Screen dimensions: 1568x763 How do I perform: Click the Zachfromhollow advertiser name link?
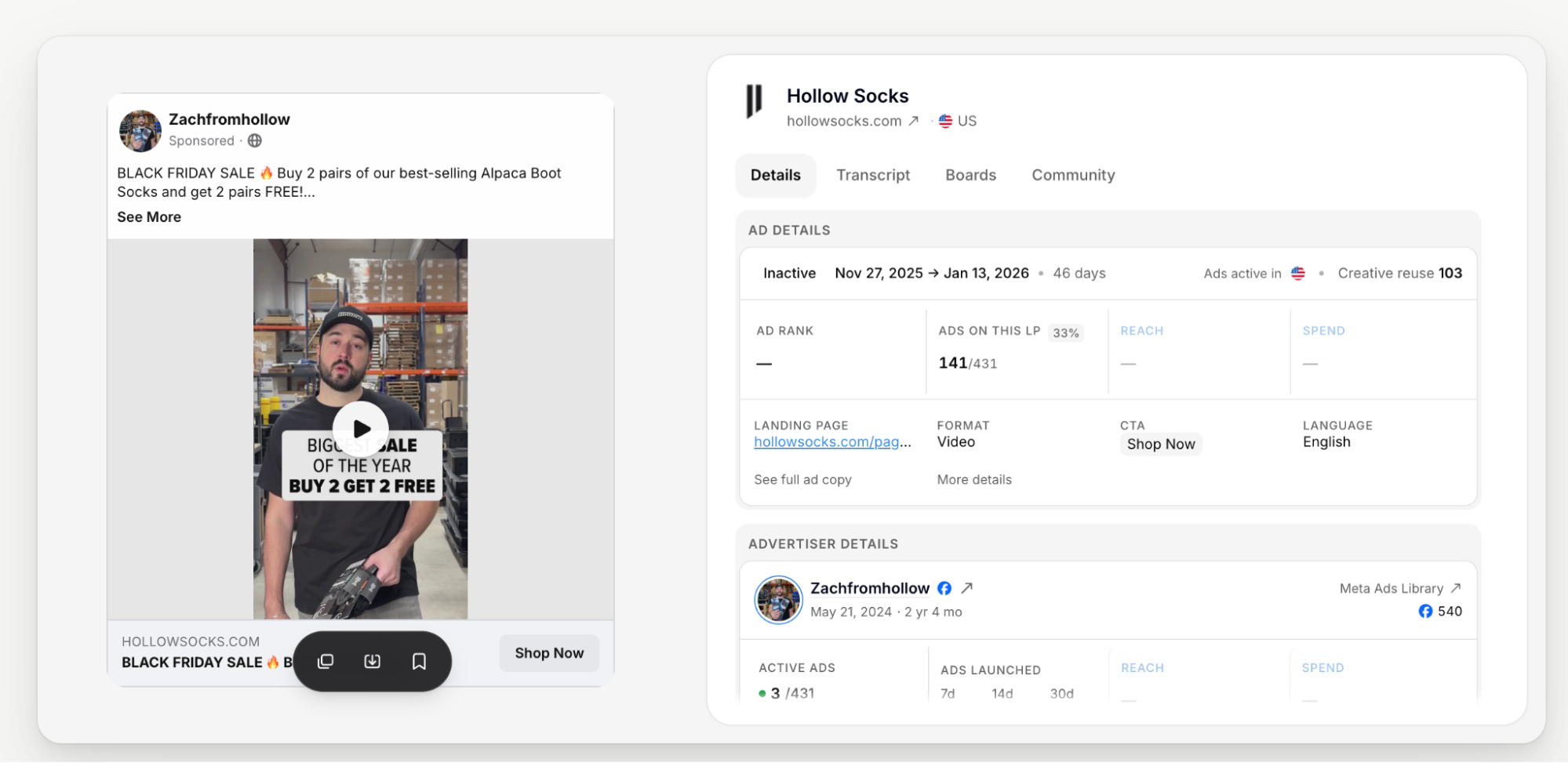pyautogui.click(x=870, y=588)
